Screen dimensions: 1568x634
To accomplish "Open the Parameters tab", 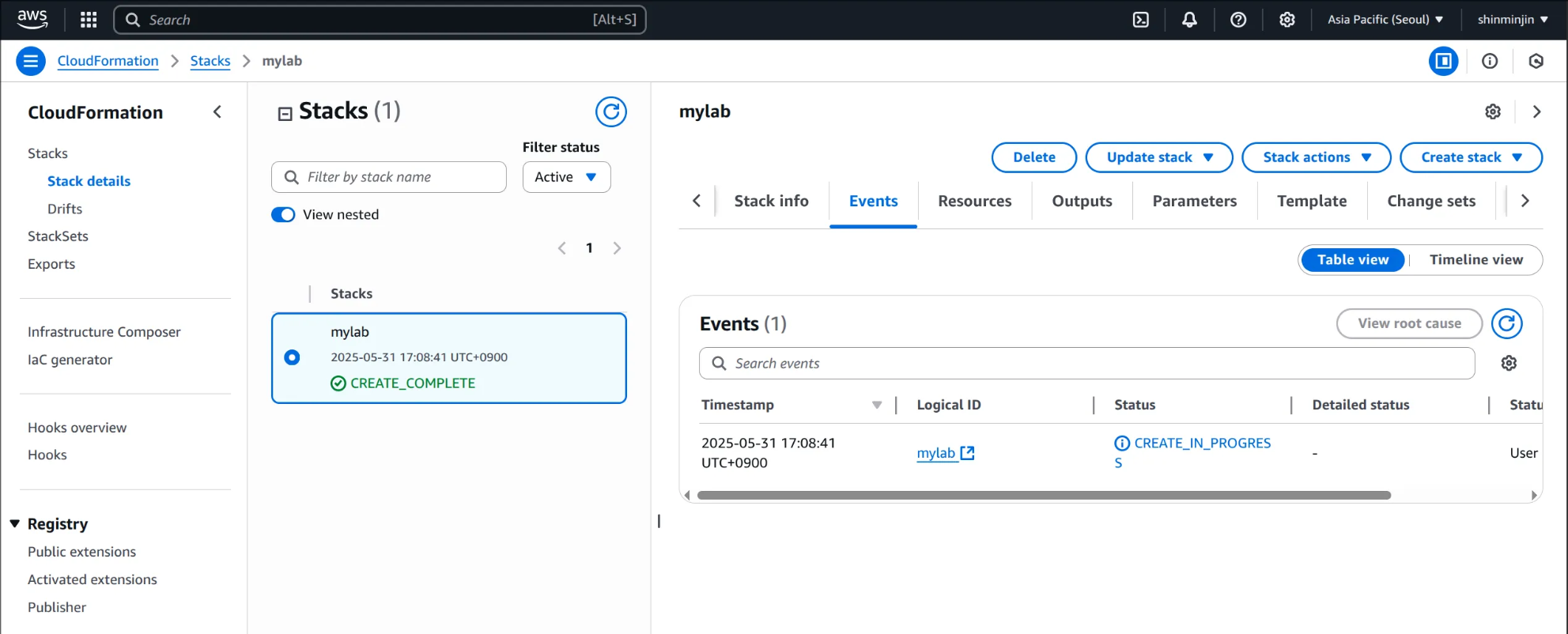I will pos(1194,201).
